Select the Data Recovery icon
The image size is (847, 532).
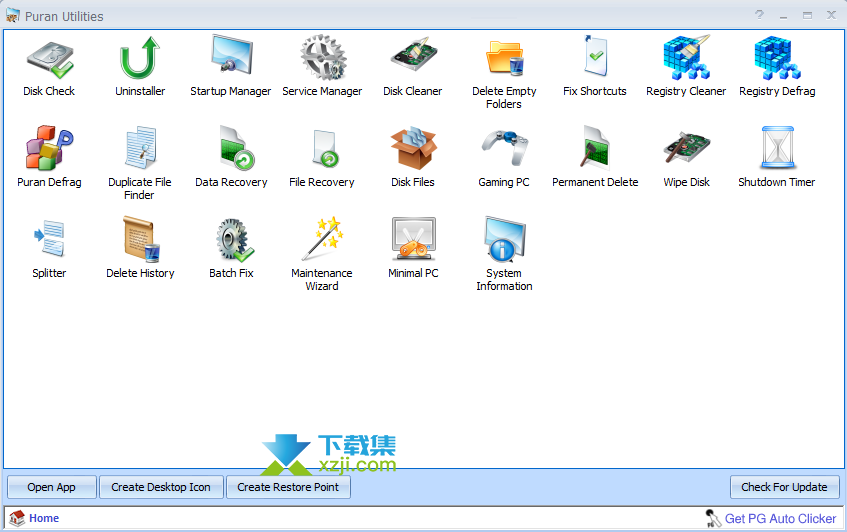(236, 147)
